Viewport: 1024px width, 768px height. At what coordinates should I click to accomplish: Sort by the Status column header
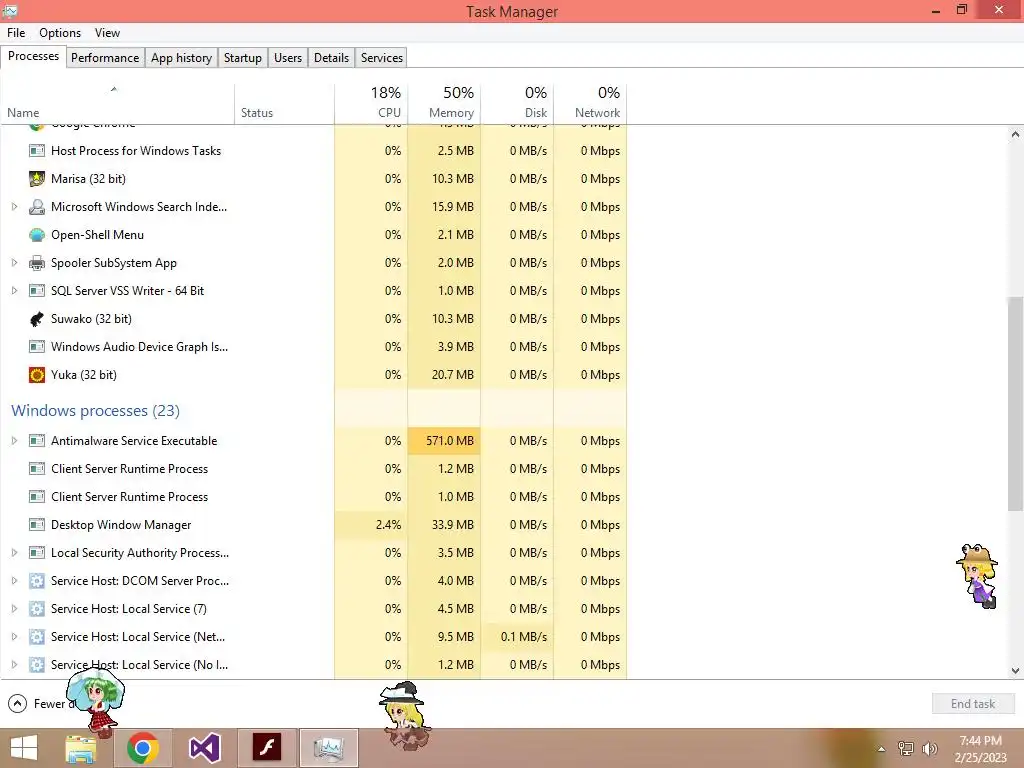tap(284, 103)
